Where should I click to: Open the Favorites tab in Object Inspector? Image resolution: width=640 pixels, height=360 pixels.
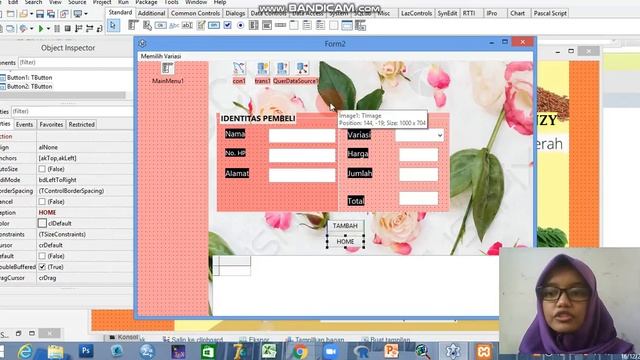(x=51, y=124)
